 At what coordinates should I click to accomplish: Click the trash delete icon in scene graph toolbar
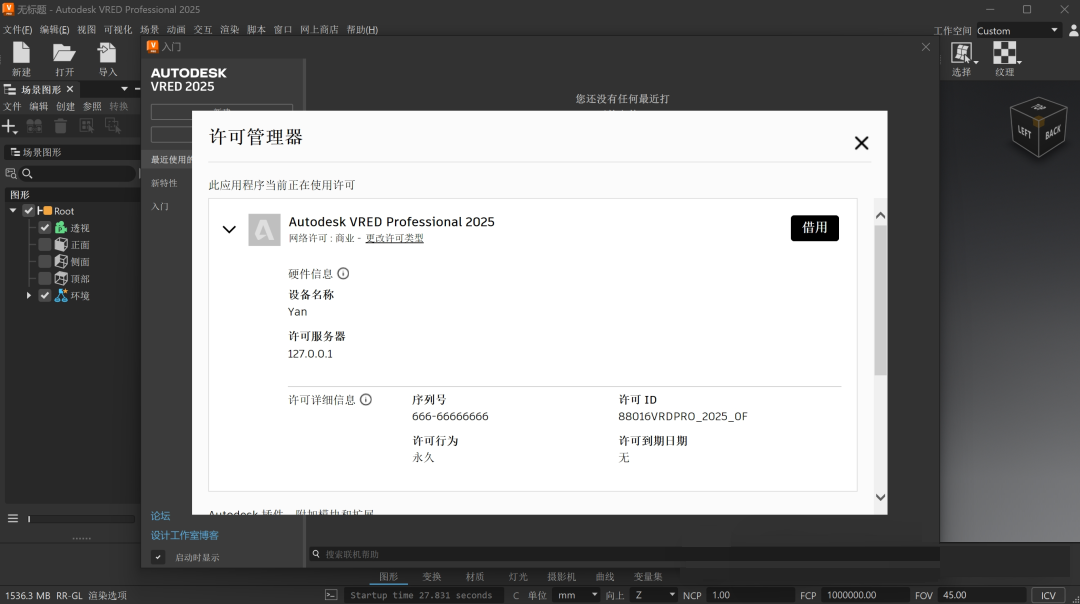pyautogui.click(x=59, y=125)
